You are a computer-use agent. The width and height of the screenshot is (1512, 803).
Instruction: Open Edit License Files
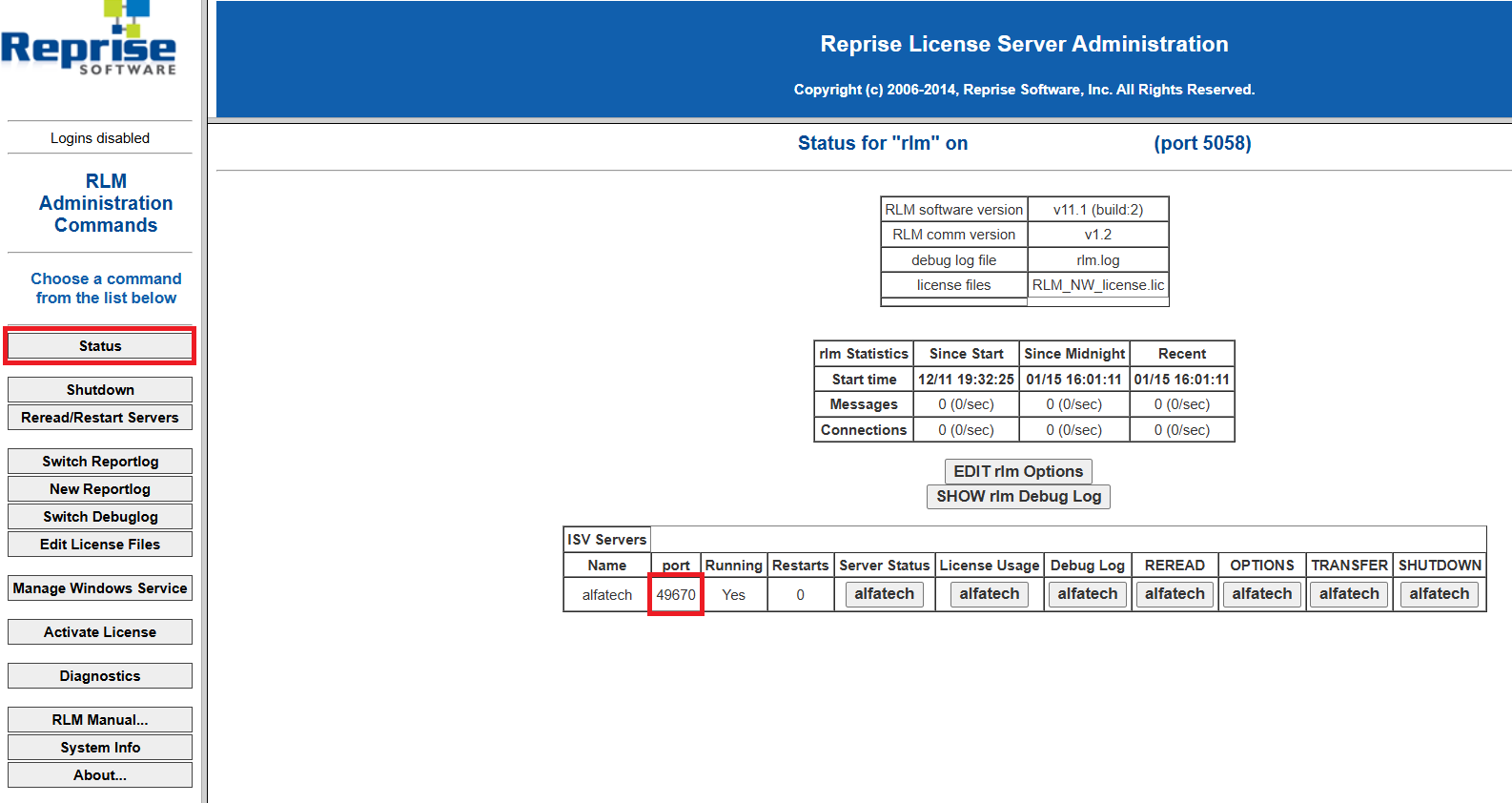[100, 545]
